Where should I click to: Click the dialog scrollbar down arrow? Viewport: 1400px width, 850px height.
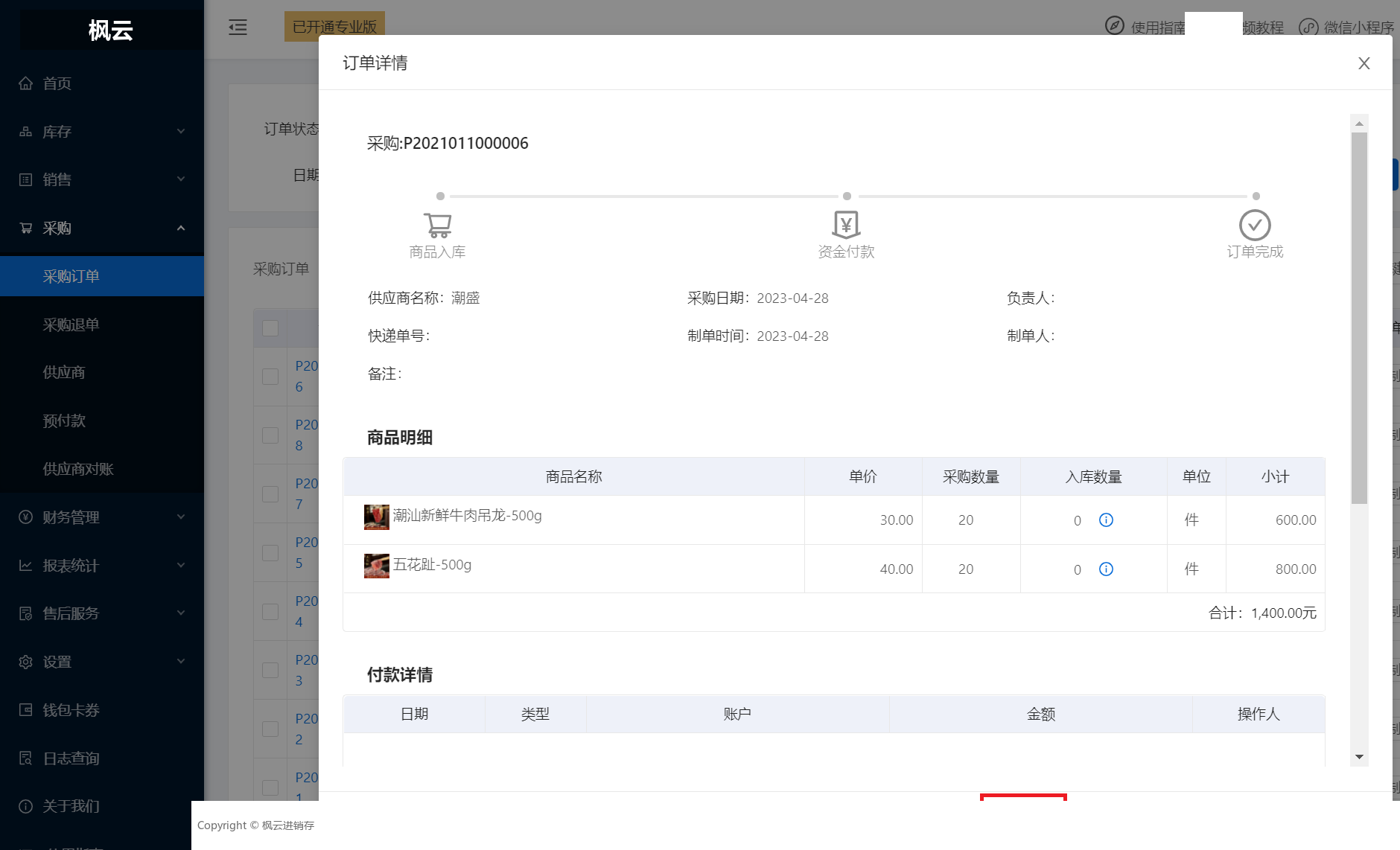(1359, 757)
